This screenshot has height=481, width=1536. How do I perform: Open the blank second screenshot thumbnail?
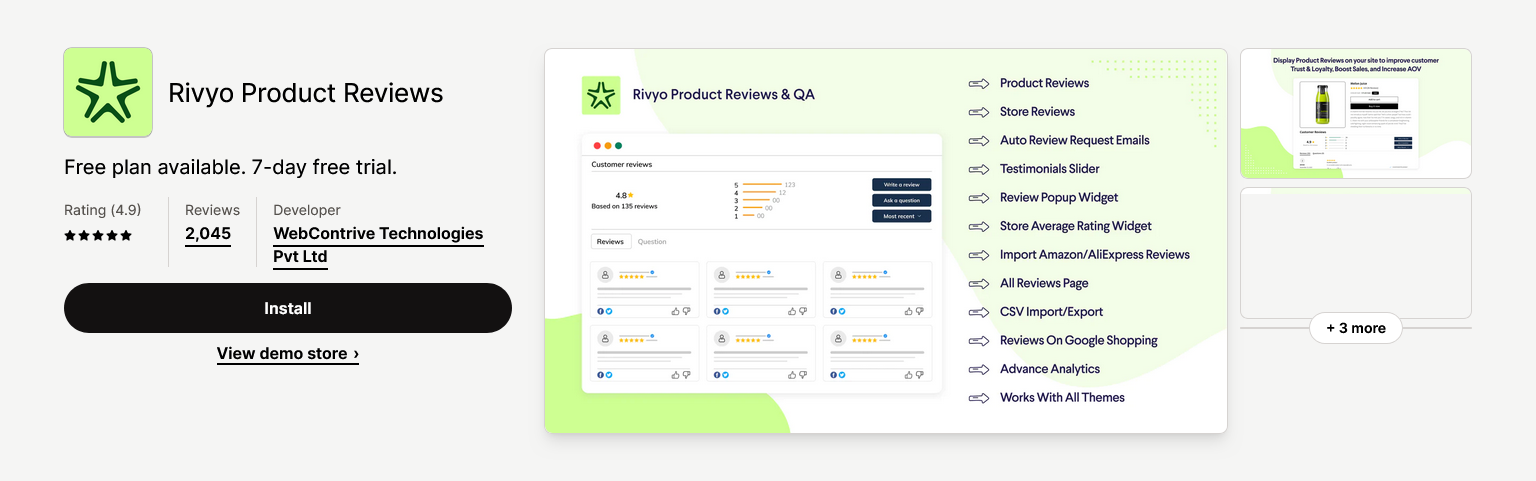pyautogui.click(x=1356, y=253)
